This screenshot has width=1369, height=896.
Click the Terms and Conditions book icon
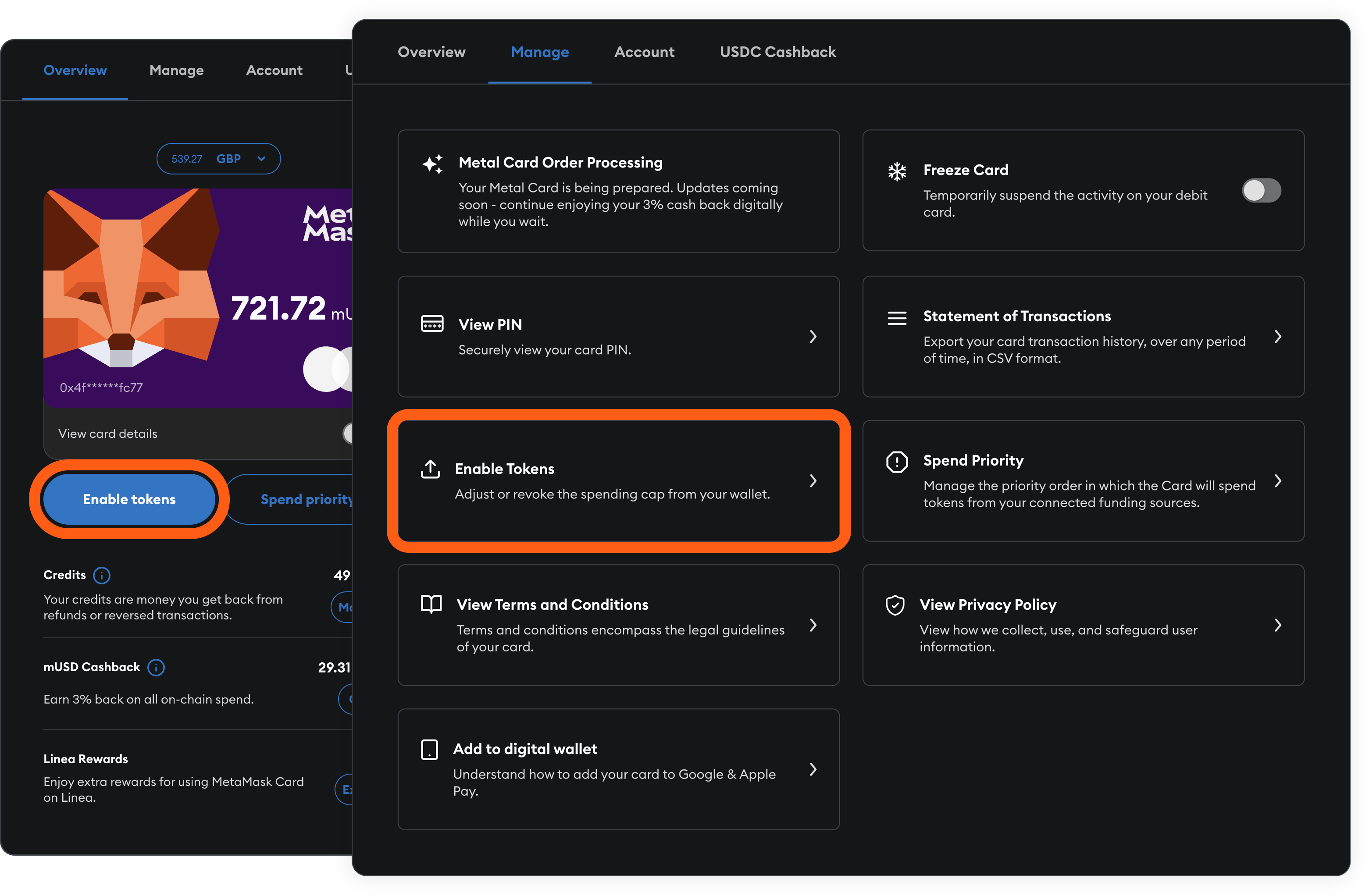(431, 604)
